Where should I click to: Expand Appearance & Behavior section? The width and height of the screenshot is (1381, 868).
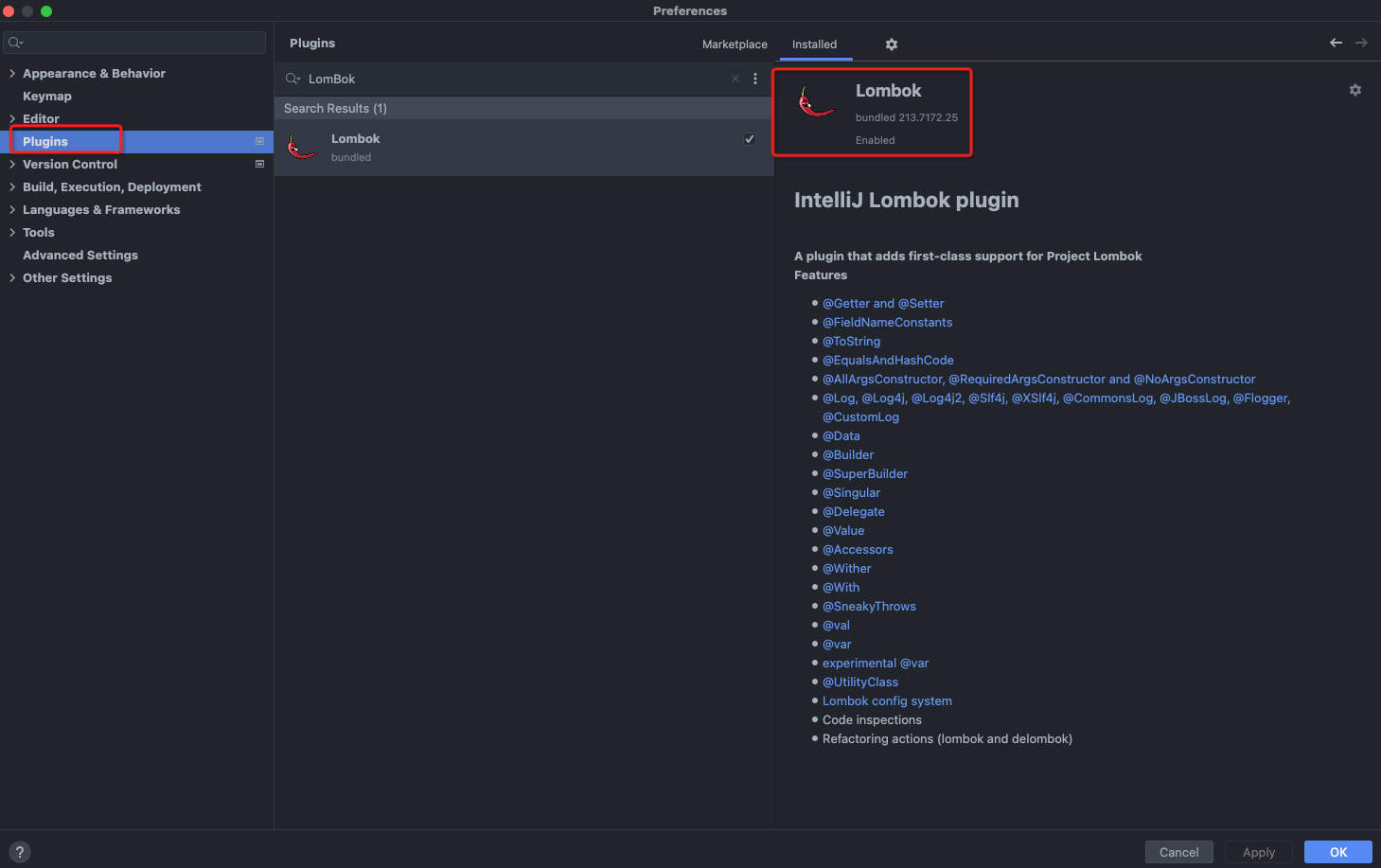pos(12,73)
